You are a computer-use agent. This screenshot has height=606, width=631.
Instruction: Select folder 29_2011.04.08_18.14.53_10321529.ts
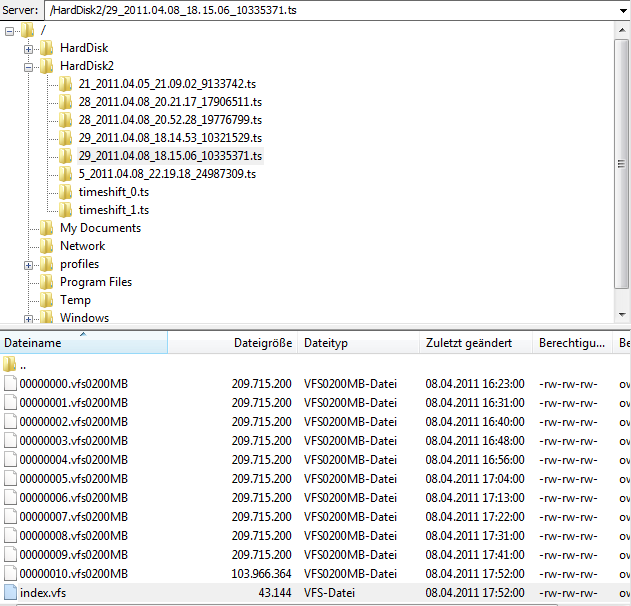[x=170, y=138]
